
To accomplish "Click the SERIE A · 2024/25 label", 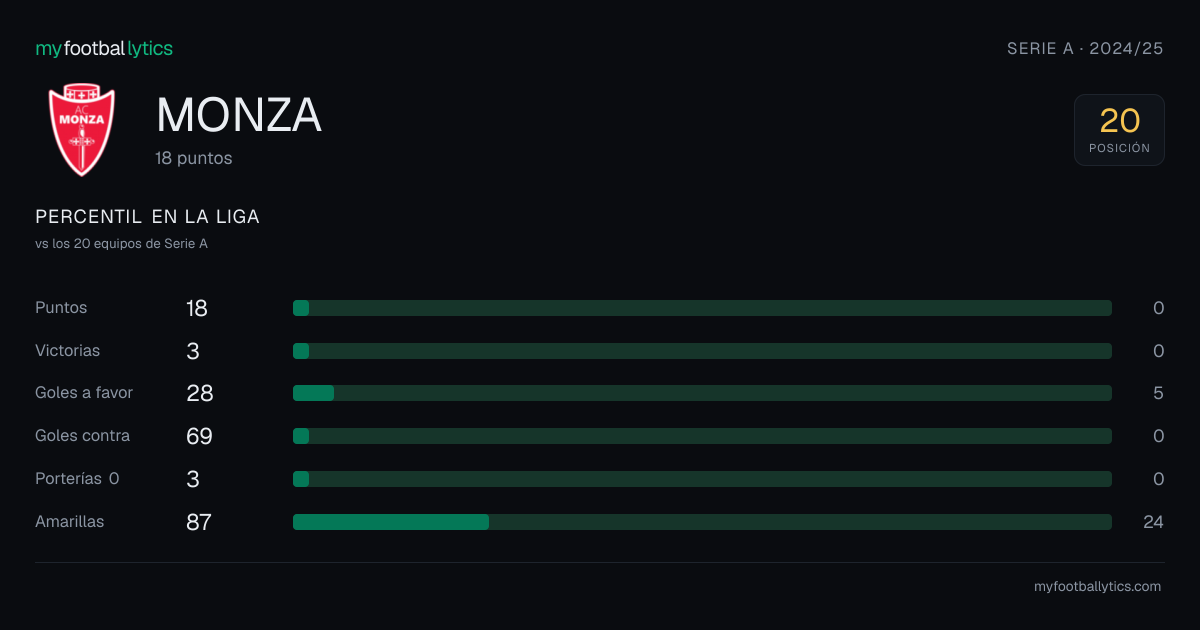I will (x=1085, y=48).
